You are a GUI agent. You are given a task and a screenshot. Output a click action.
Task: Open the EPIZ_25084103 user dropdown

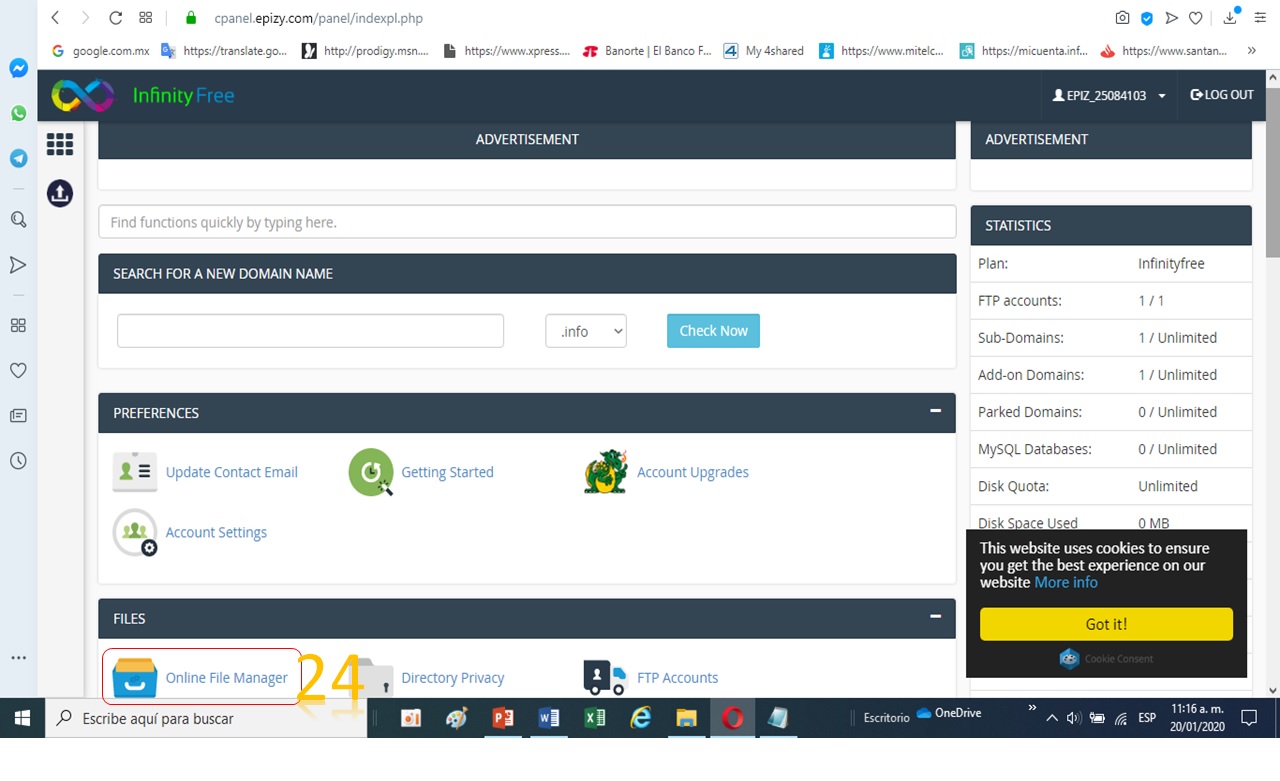point(1109,96)
